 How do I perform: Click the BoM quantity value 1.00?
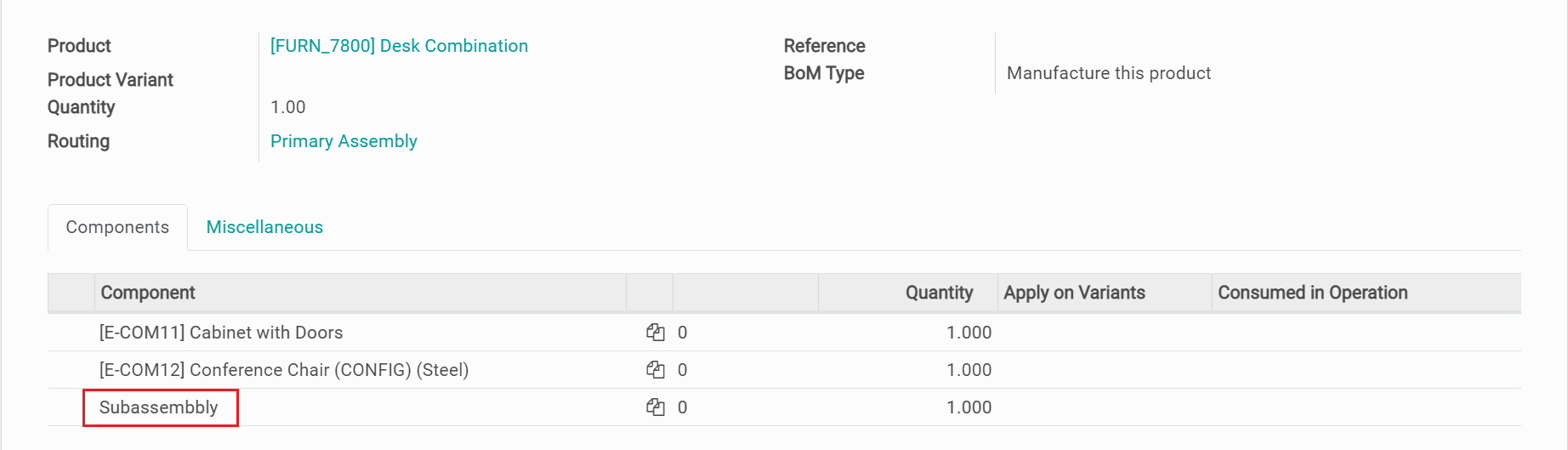point(288,107)
